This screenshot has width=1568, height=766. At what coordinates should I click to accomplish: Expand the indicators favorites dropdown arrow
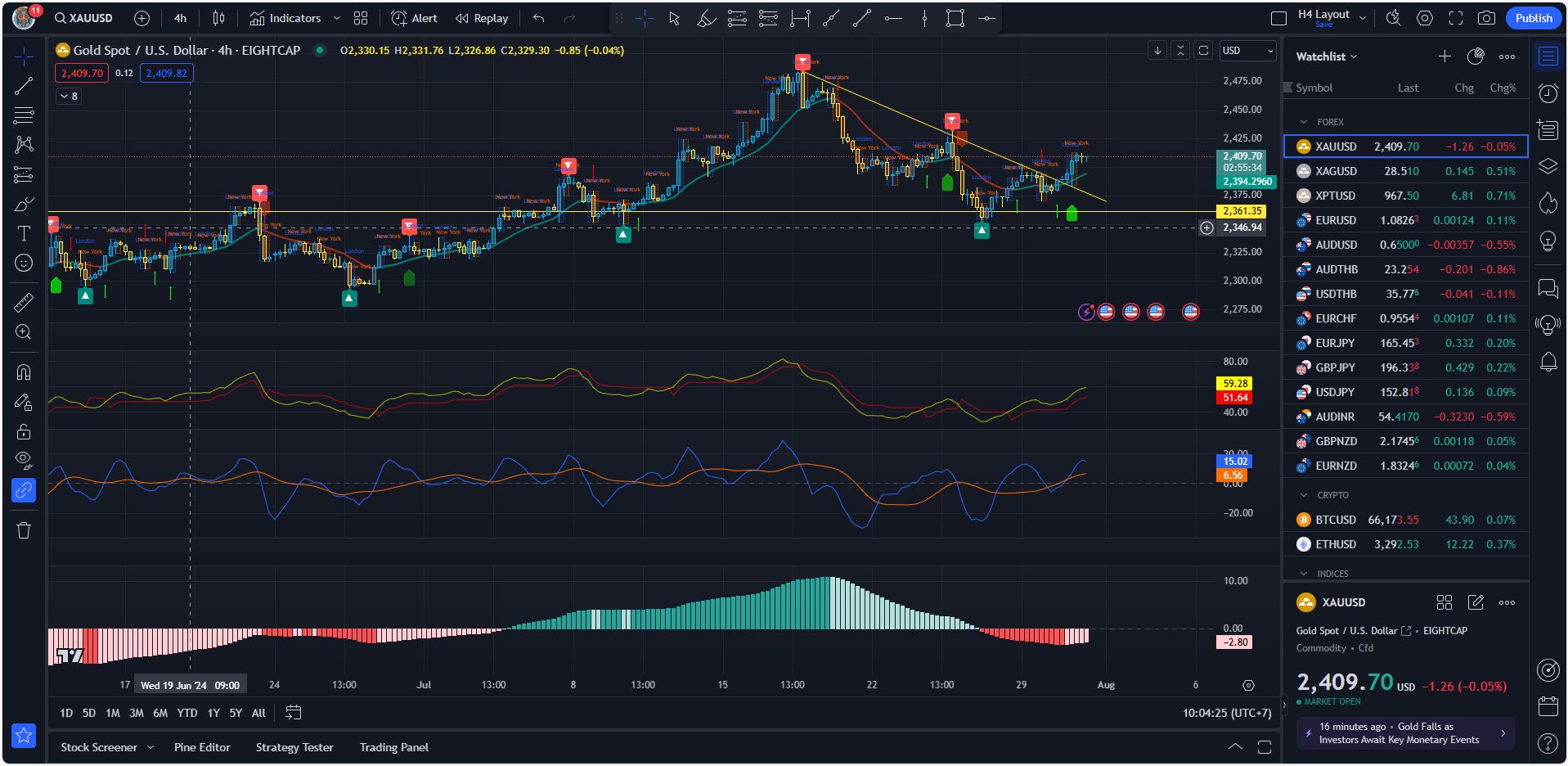(x=337, y=18)
